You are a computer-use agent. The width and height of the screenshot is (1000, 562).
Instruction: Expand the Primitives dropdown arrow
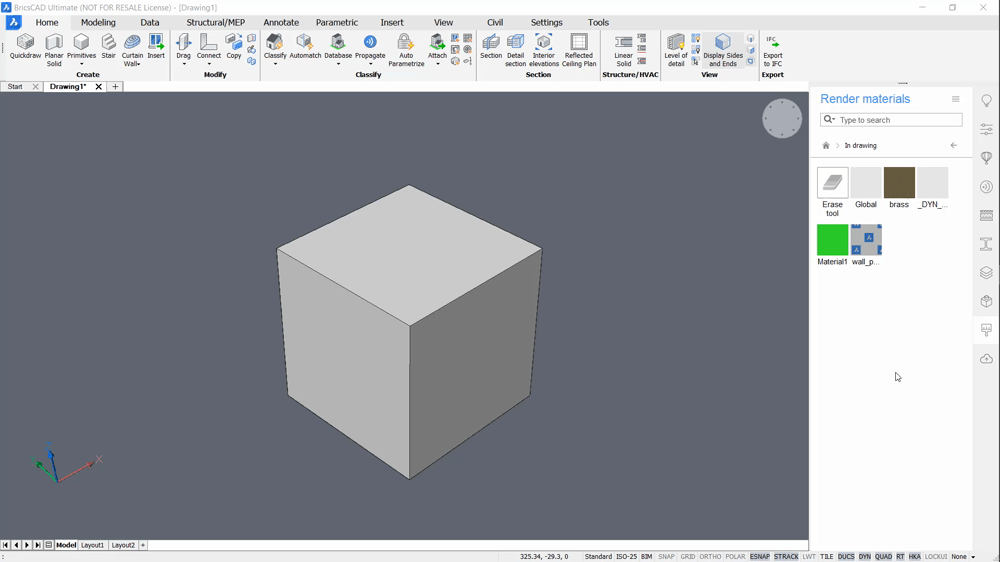coord(82,64)
